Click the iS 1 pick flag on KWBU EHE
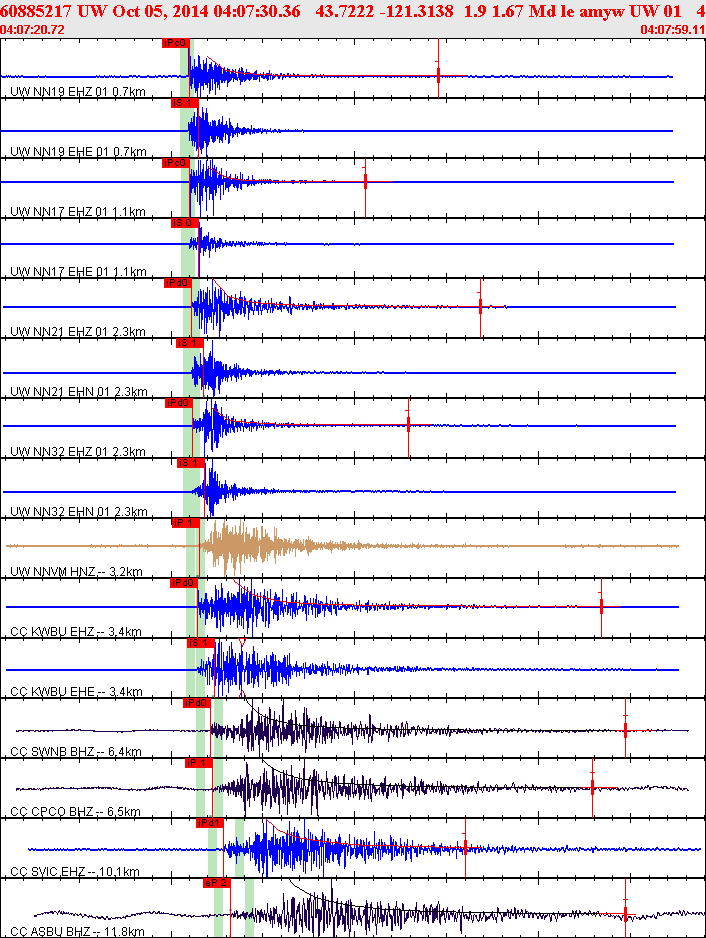Viewport: 706px width, 938px height. click(201, 642)
